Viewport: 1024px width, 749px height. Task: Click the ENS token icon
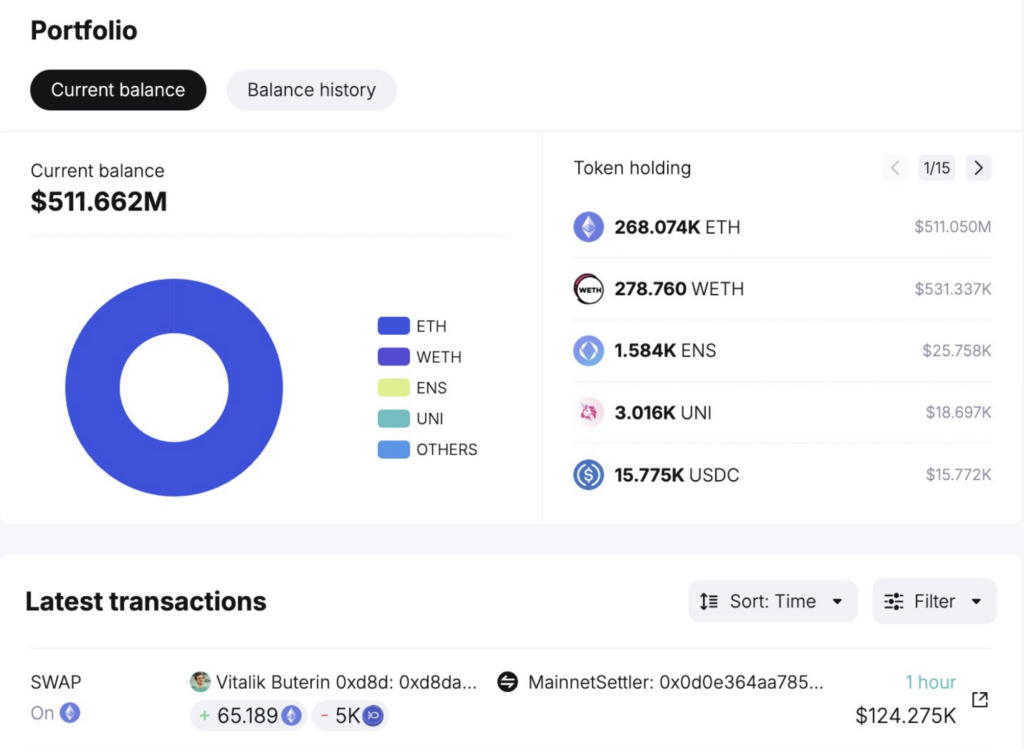pyautogui.click(x=588, y=351)
